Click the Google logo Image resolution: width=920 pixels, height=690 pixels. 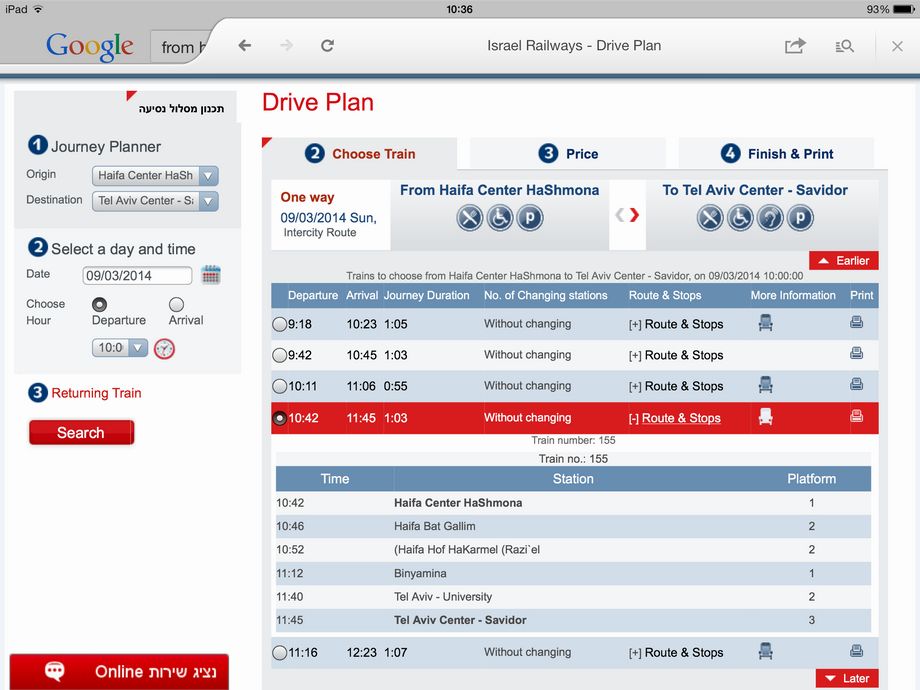click(90, 46)
